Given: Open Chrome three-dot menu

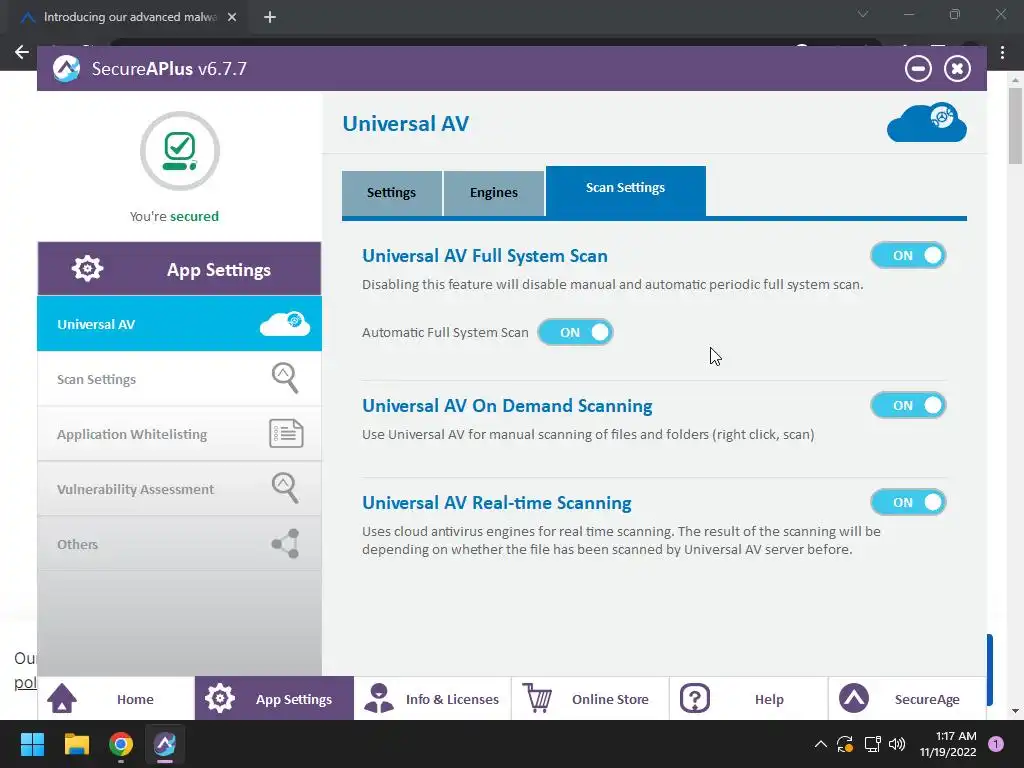Looking at the screenshot, I should click(x=1002, y=53).
